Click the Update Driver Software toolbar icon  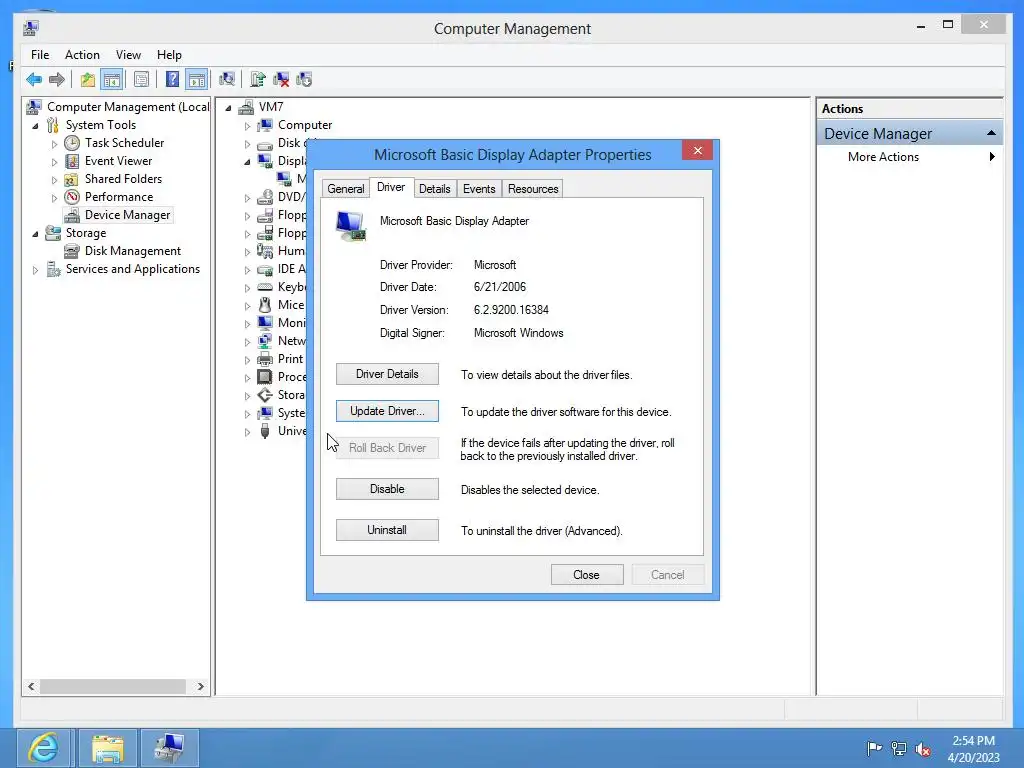257,80
